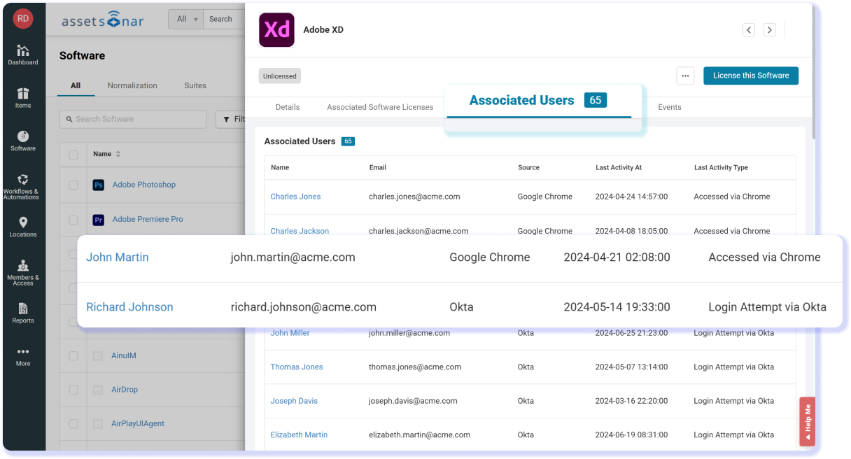The height and width of the screenshot is (459, 851).
Task: Open the Events tab
Action: coord(670,107)
